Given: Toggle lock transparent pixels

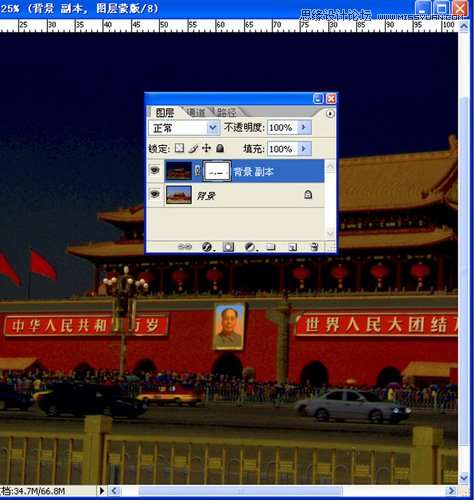Looking at the screenshot, I should pos(180,148).
